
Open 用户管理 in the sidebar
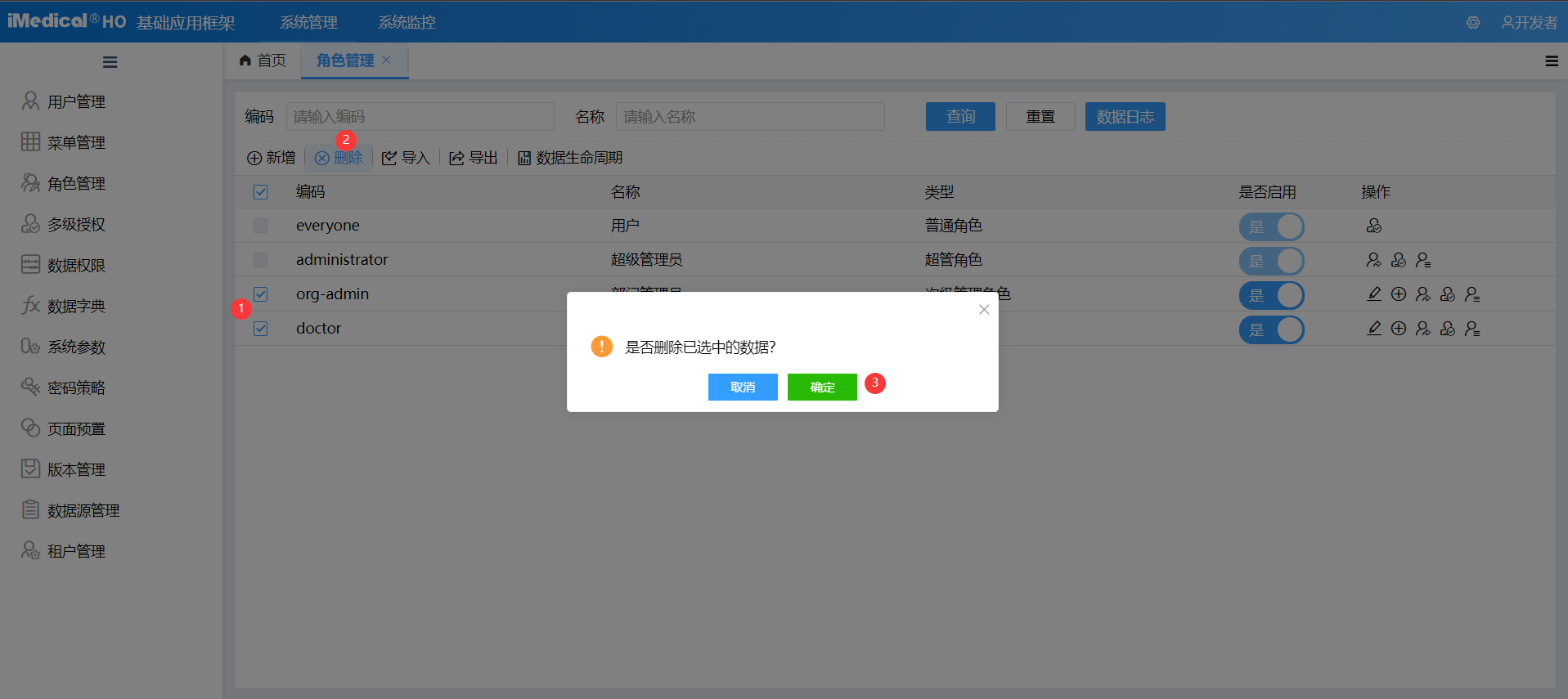75,101
